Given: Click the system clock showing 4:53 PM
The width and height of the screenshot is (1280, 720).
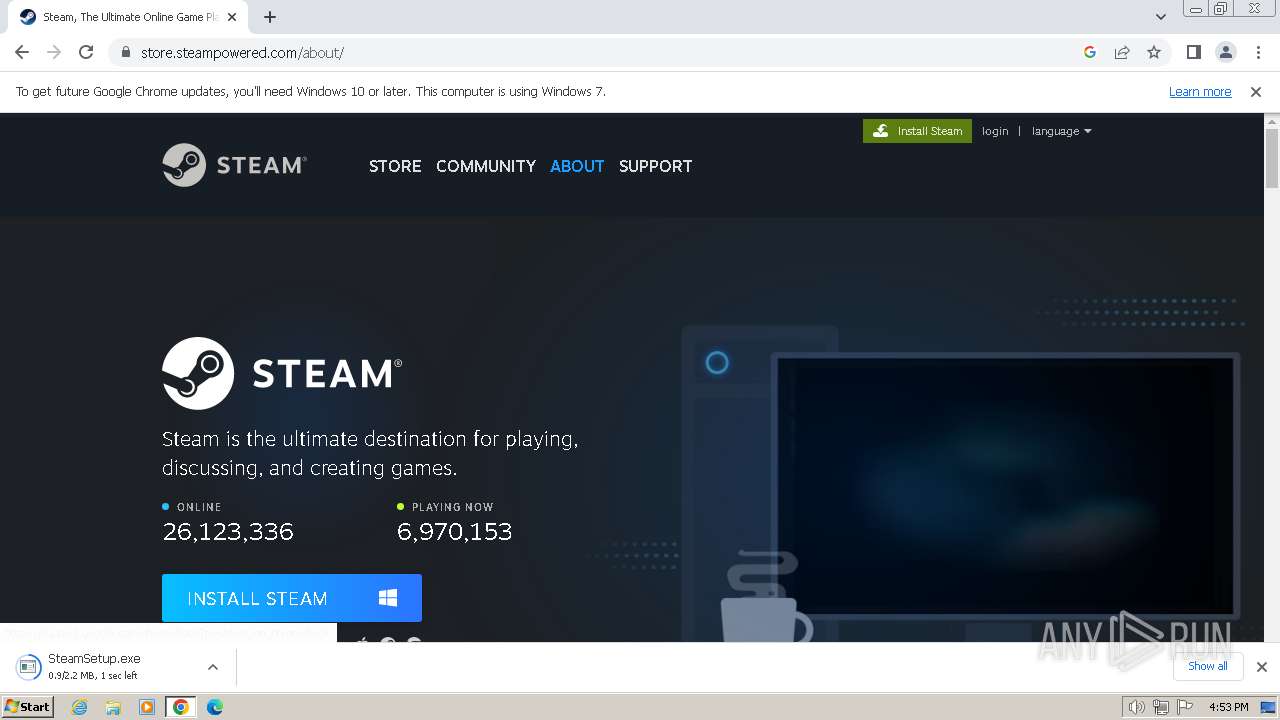Looking at the screenshot, I should click(x=1229, y=707).
